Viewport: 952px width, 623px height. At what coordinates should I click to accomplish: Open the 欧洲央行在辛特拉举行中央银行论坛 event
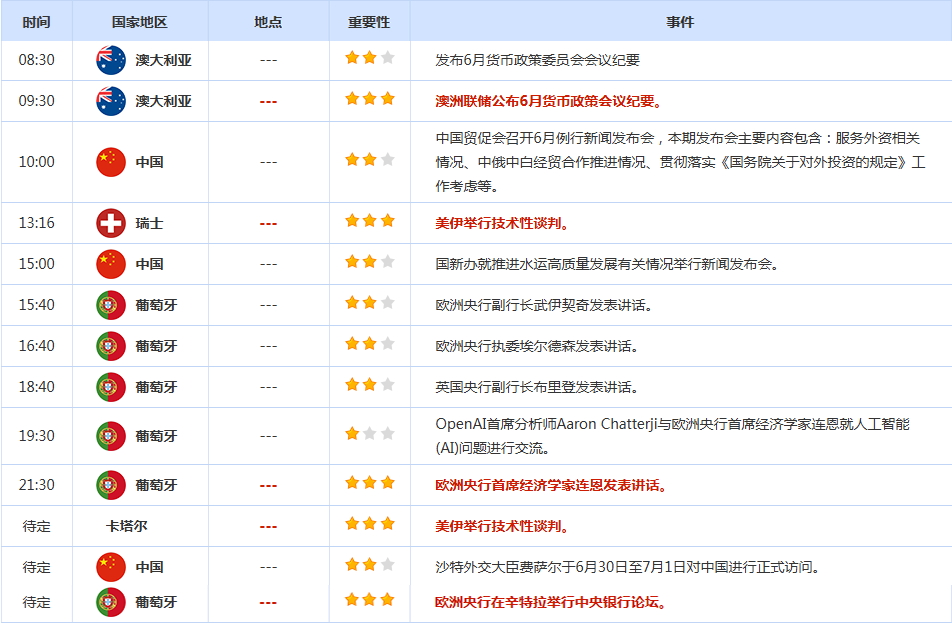551,602
